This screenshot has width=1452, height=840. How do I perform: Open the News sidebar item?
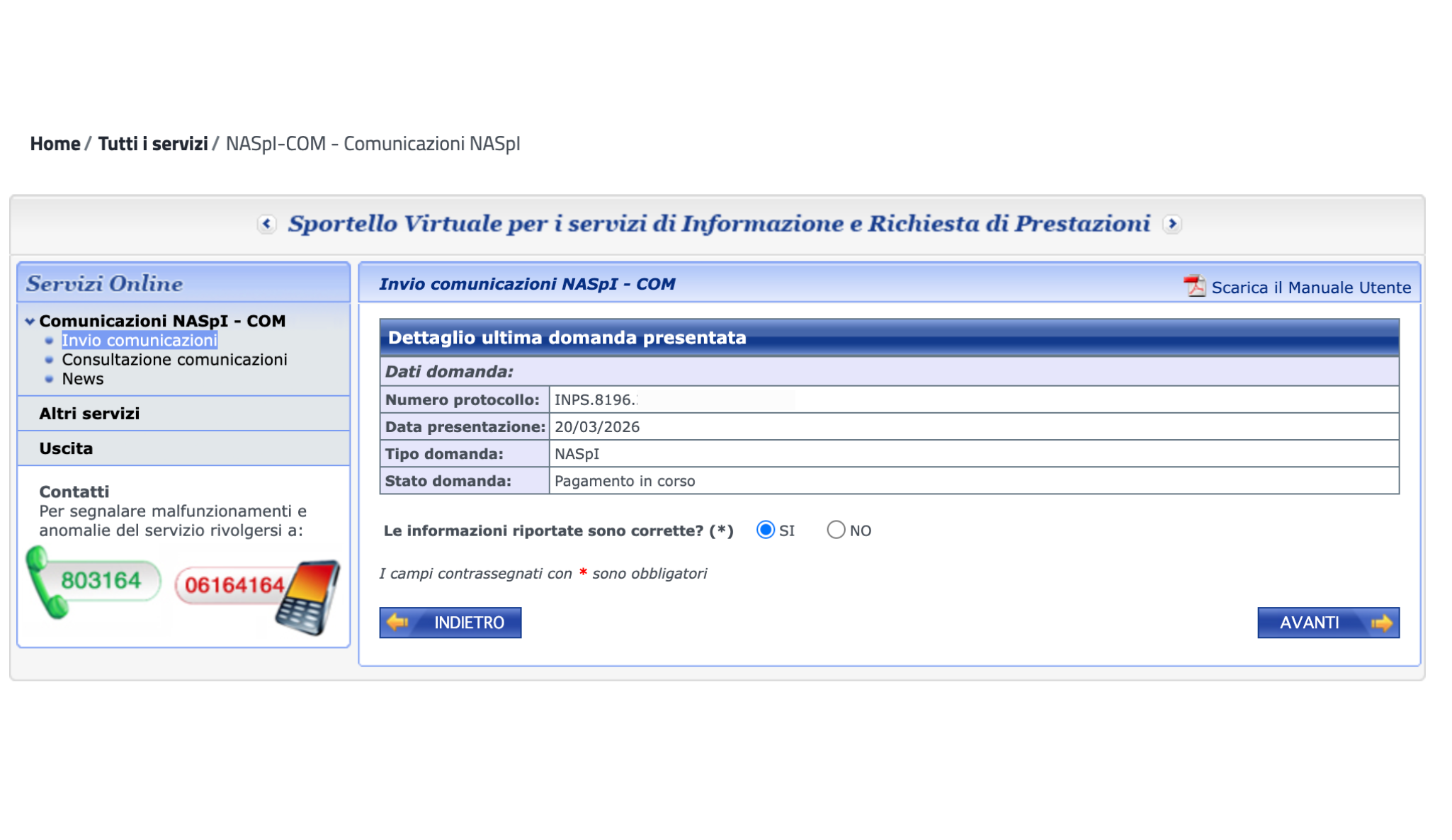83,379
